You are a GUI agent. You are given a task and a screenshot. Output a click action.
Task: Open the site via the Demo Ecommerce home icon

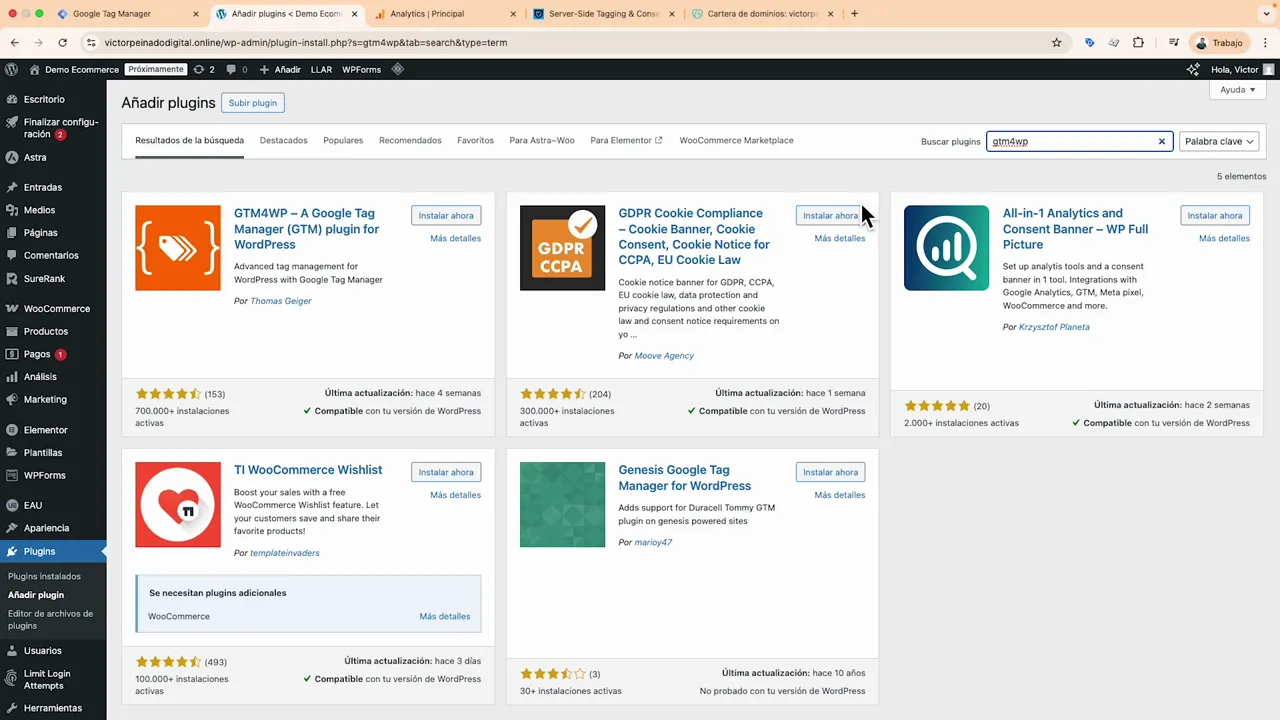click(x=34, y=69)
